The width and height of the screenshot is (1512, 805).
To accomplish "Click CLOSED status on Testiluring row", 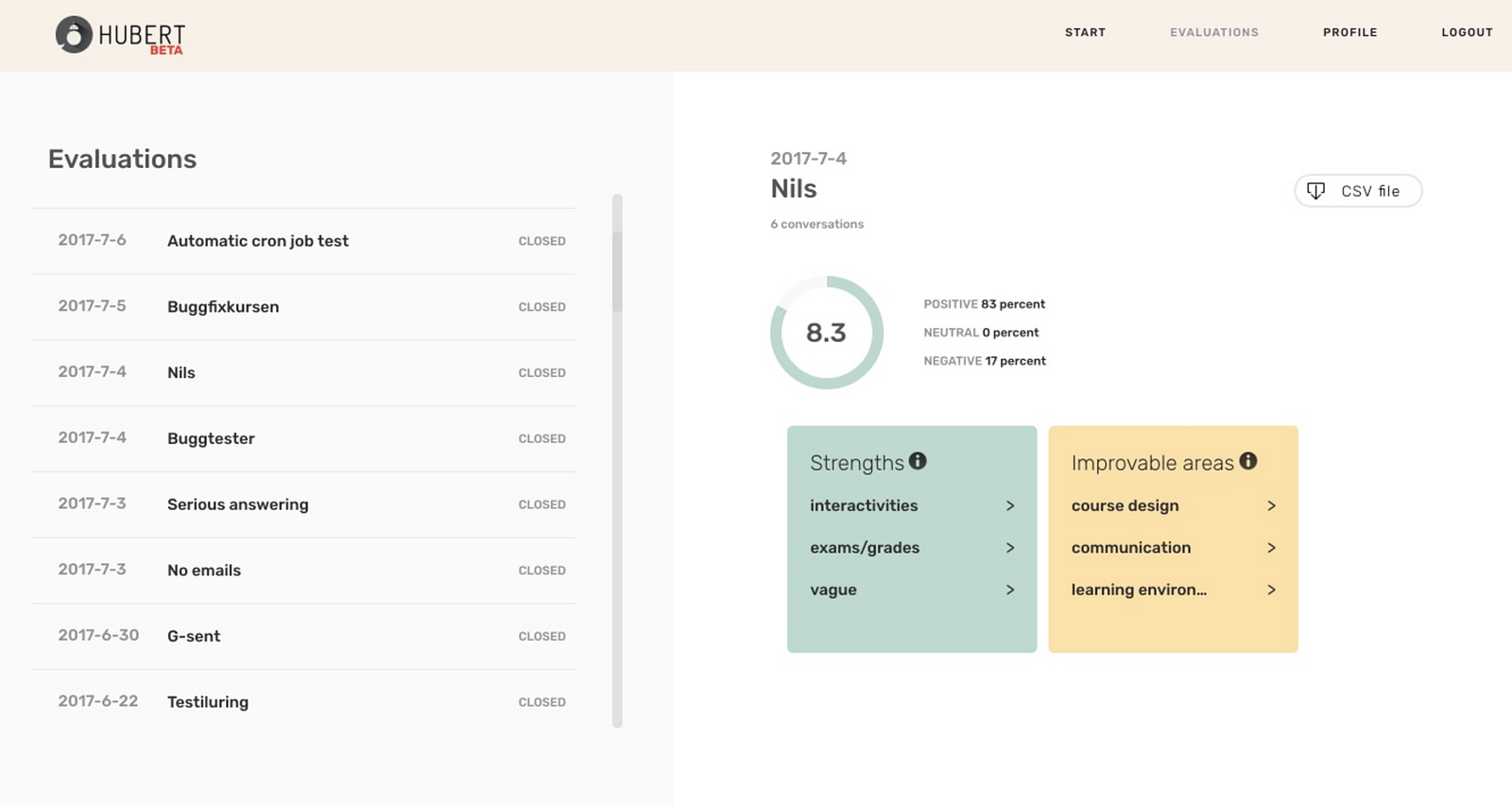I will 542,702.
